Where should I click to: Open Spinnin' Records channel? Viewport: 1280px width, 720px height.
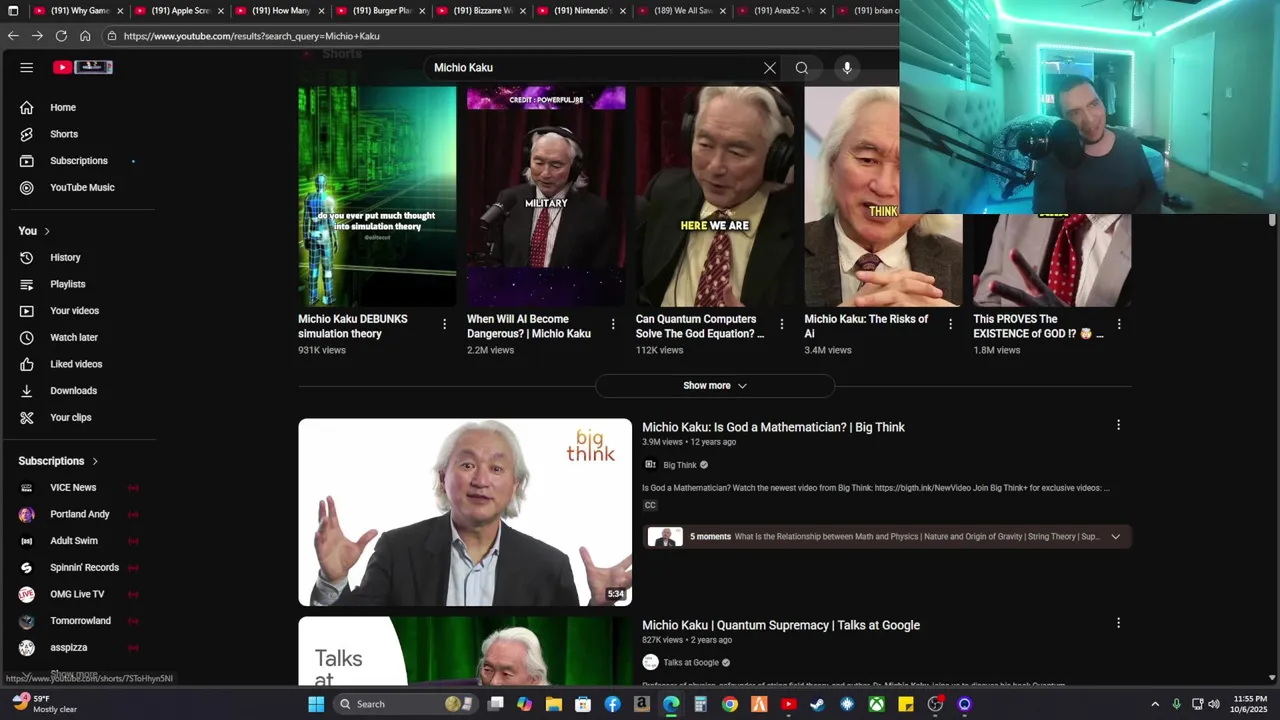(83, 567)
